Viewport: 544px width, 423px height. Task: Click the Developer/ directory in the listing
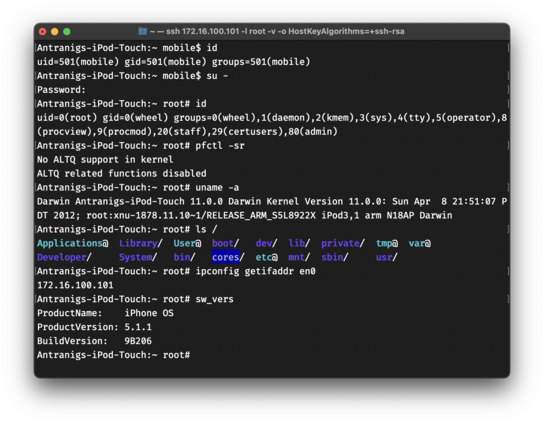pos(64,257)
